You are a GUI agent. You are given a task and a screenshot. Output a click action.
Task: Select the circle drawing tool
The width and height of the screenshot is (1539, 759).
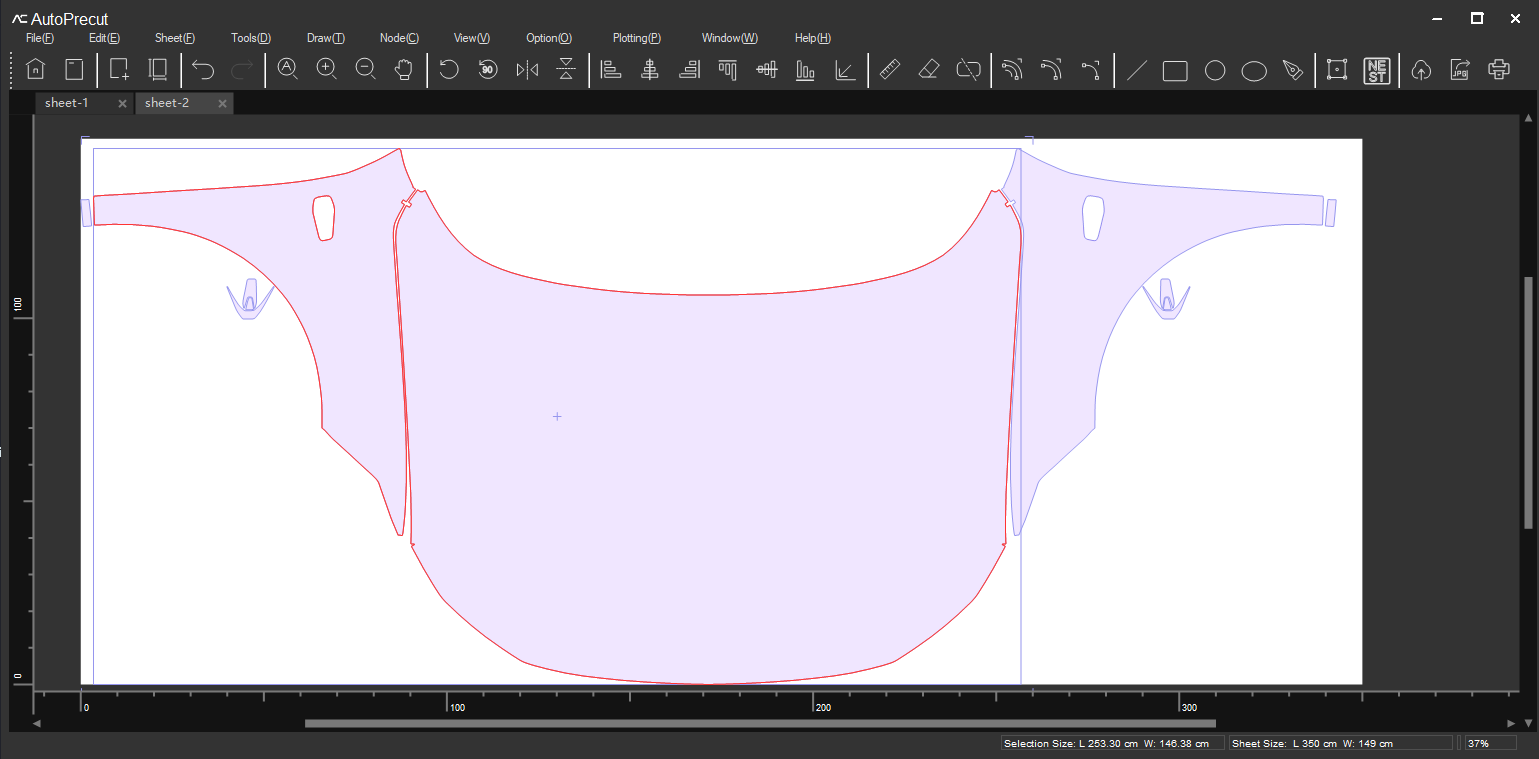pos(1215,70)
